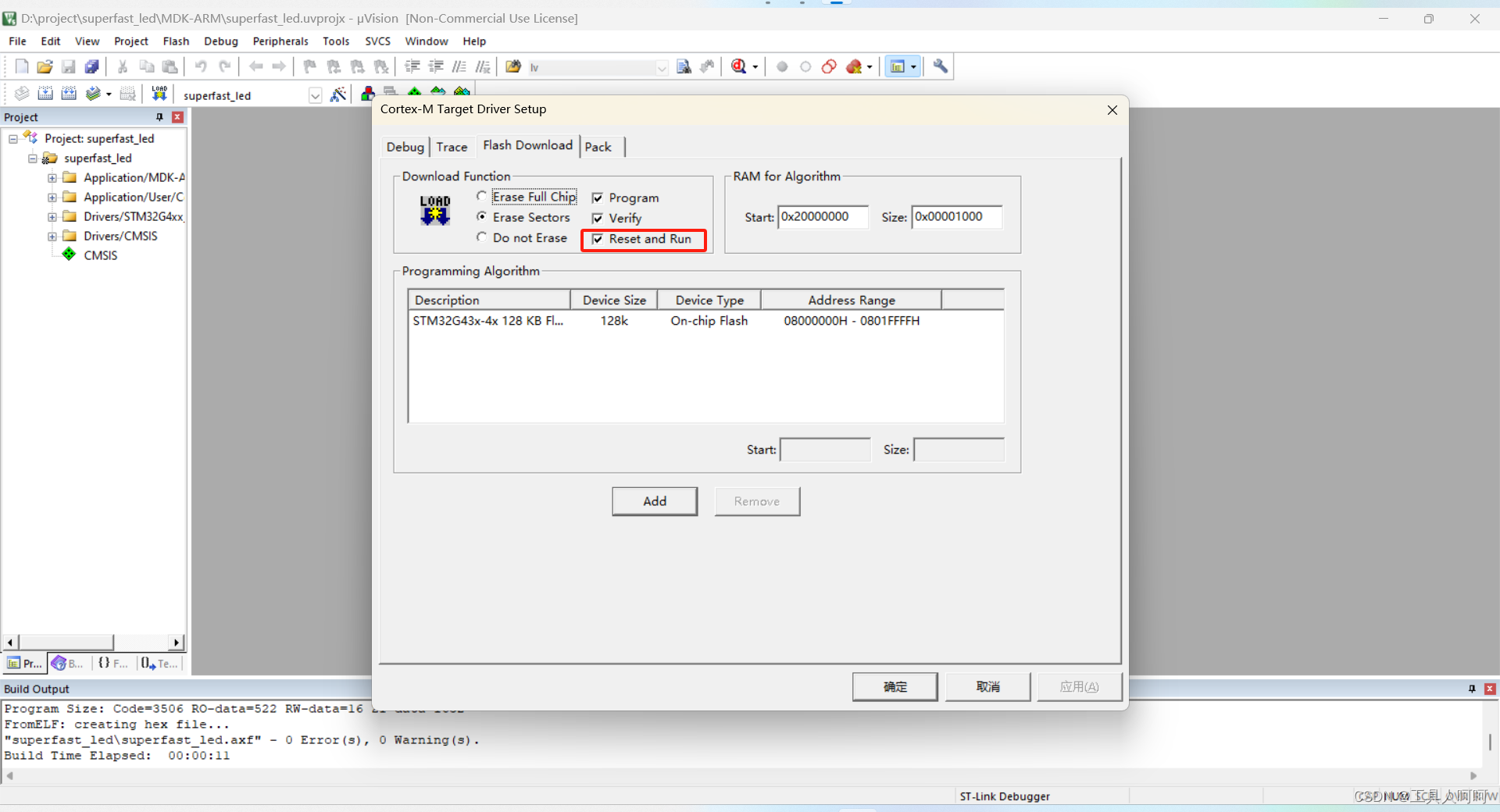Viewport: 1500px width, 812px height.
Task: Click the Build target icon in the build toolbar
Action: pos(45,94)
